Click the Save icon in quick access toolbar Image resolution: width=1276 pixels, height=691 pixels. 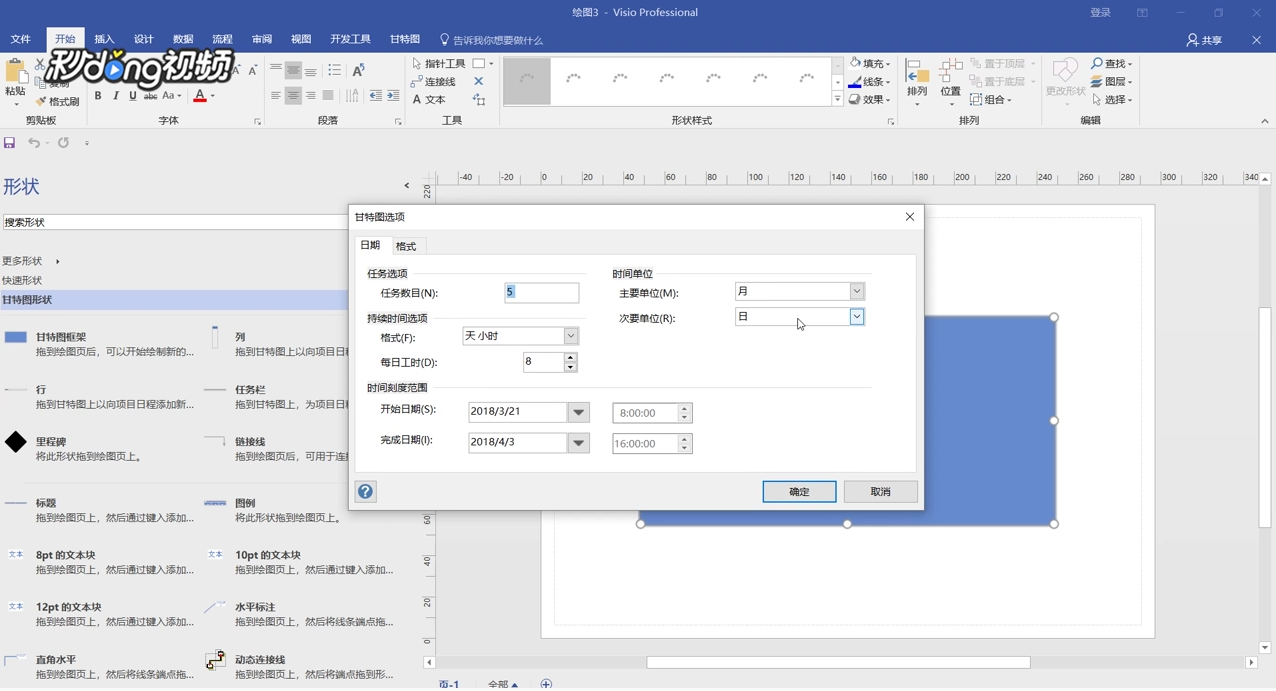(x=10, y=143)
